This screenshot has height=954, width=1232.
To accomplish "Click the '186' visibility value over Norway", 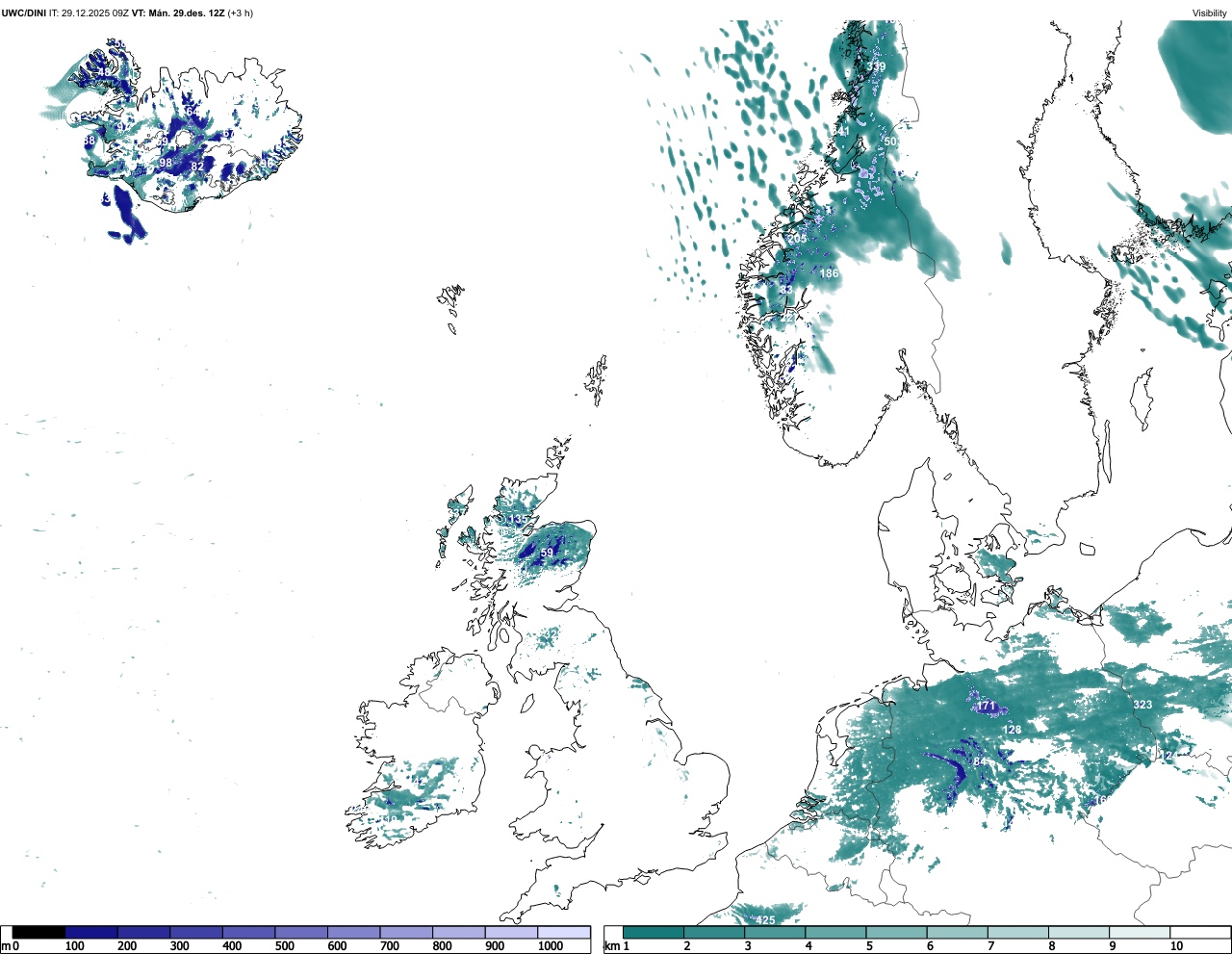I will 829,273.
